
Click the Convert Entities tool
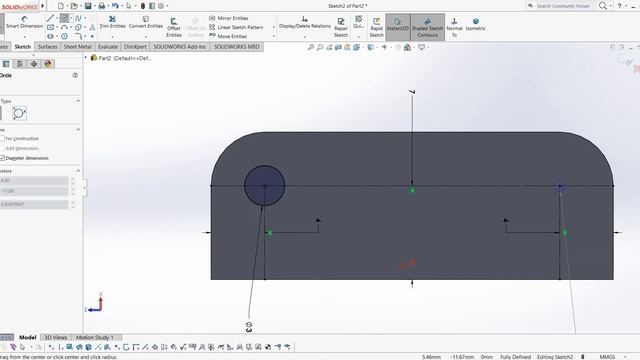point(146,22)
